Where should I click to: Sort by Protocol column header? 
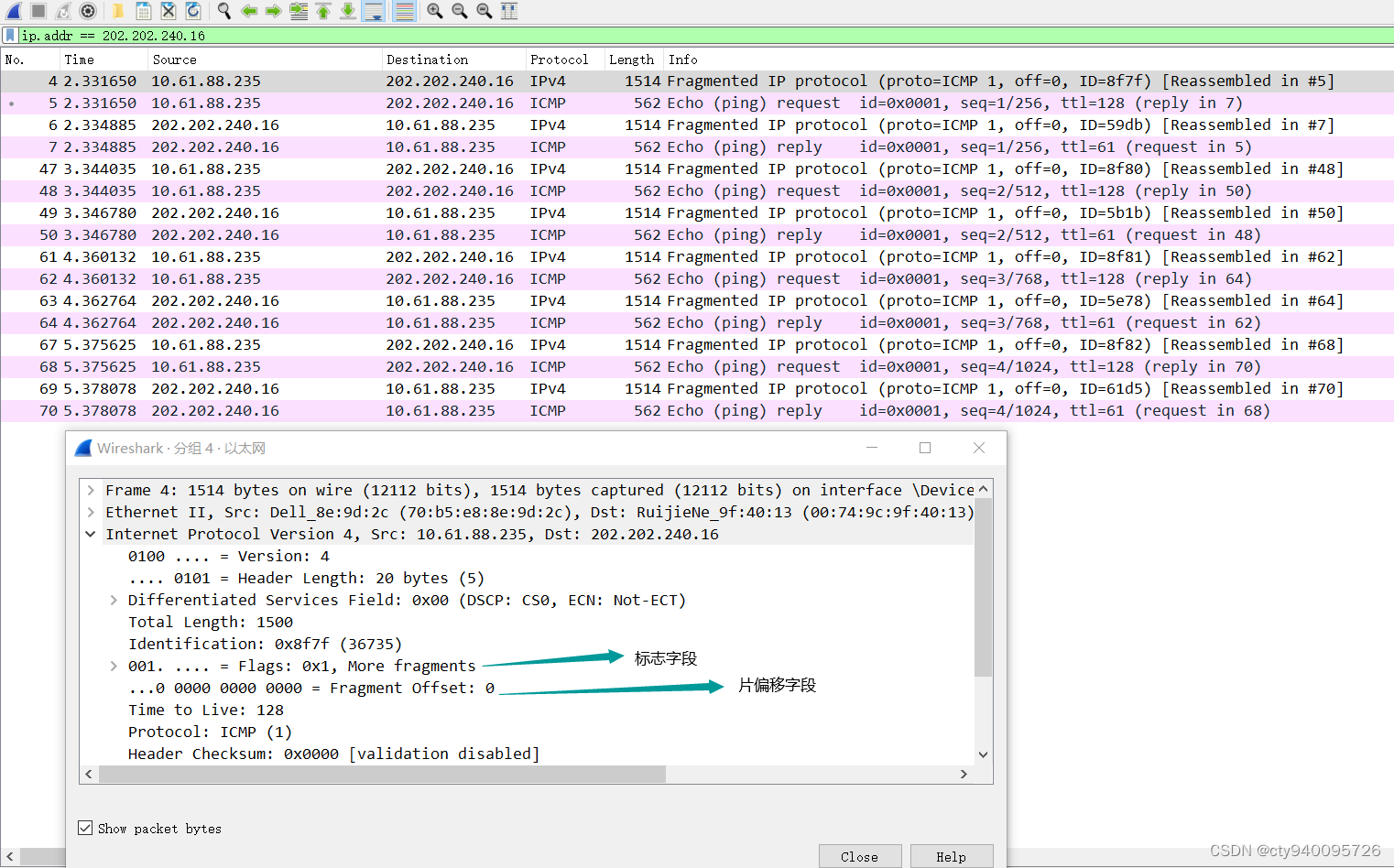tap(564, 60)
